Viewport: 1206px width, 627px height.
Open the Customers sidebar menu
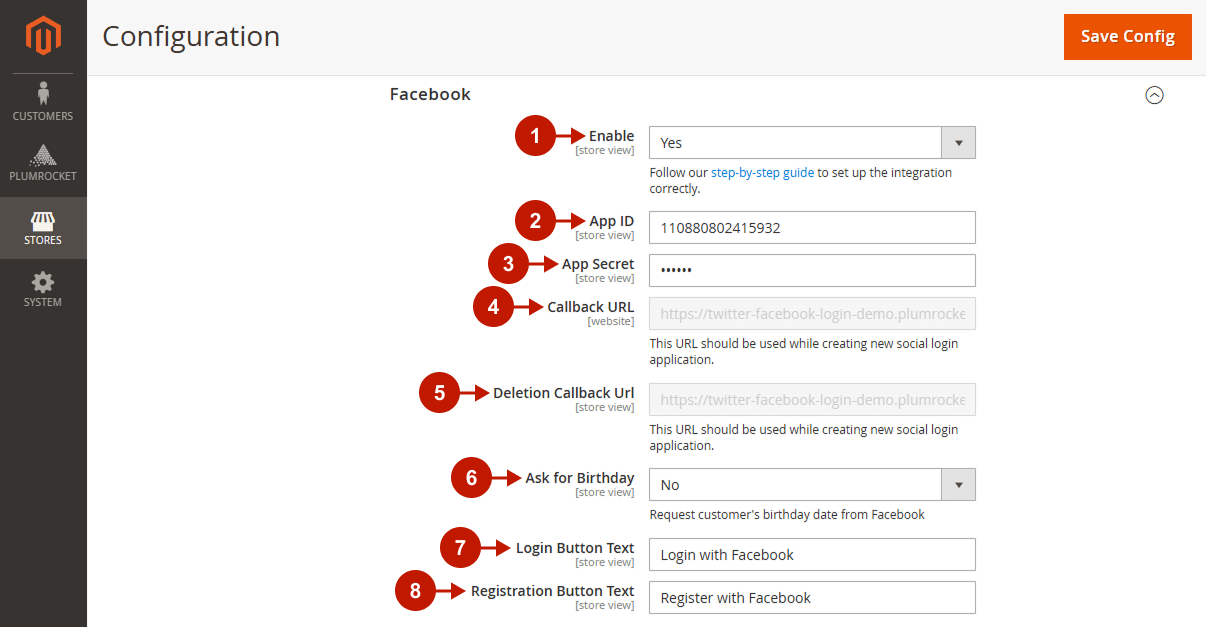(43, 102)
